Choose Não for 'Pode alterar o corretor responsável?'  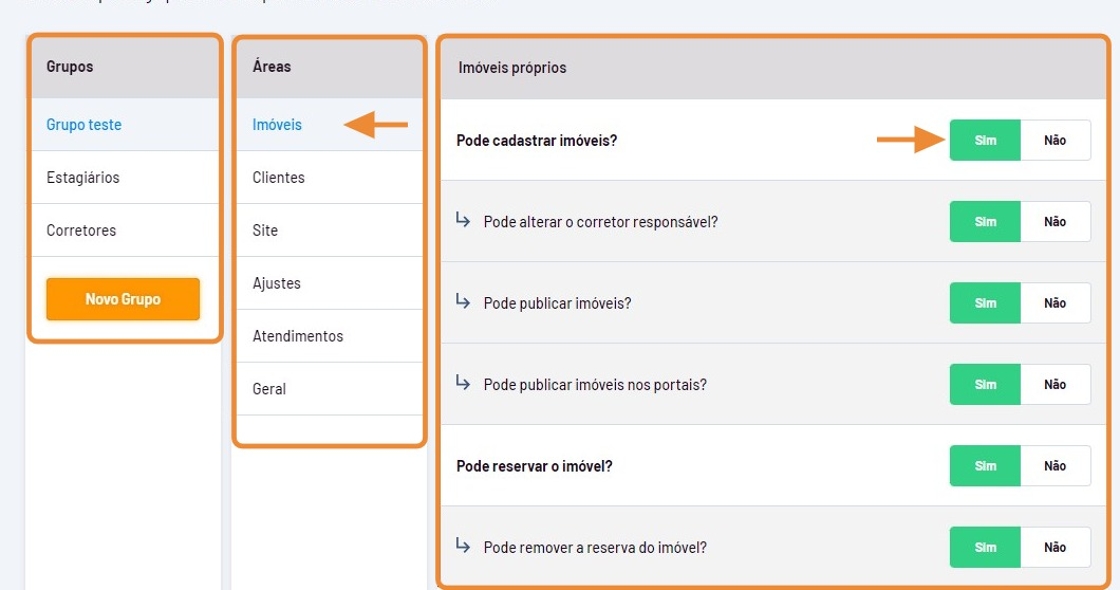click(x=1055, y=222)
